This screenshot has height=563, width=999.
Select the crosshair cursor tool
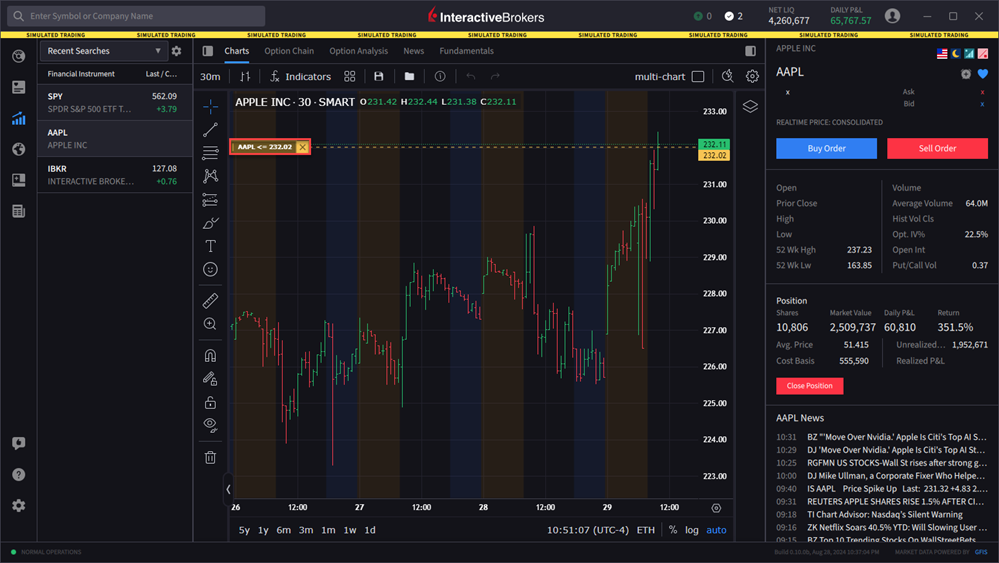[x=210, y=106]
